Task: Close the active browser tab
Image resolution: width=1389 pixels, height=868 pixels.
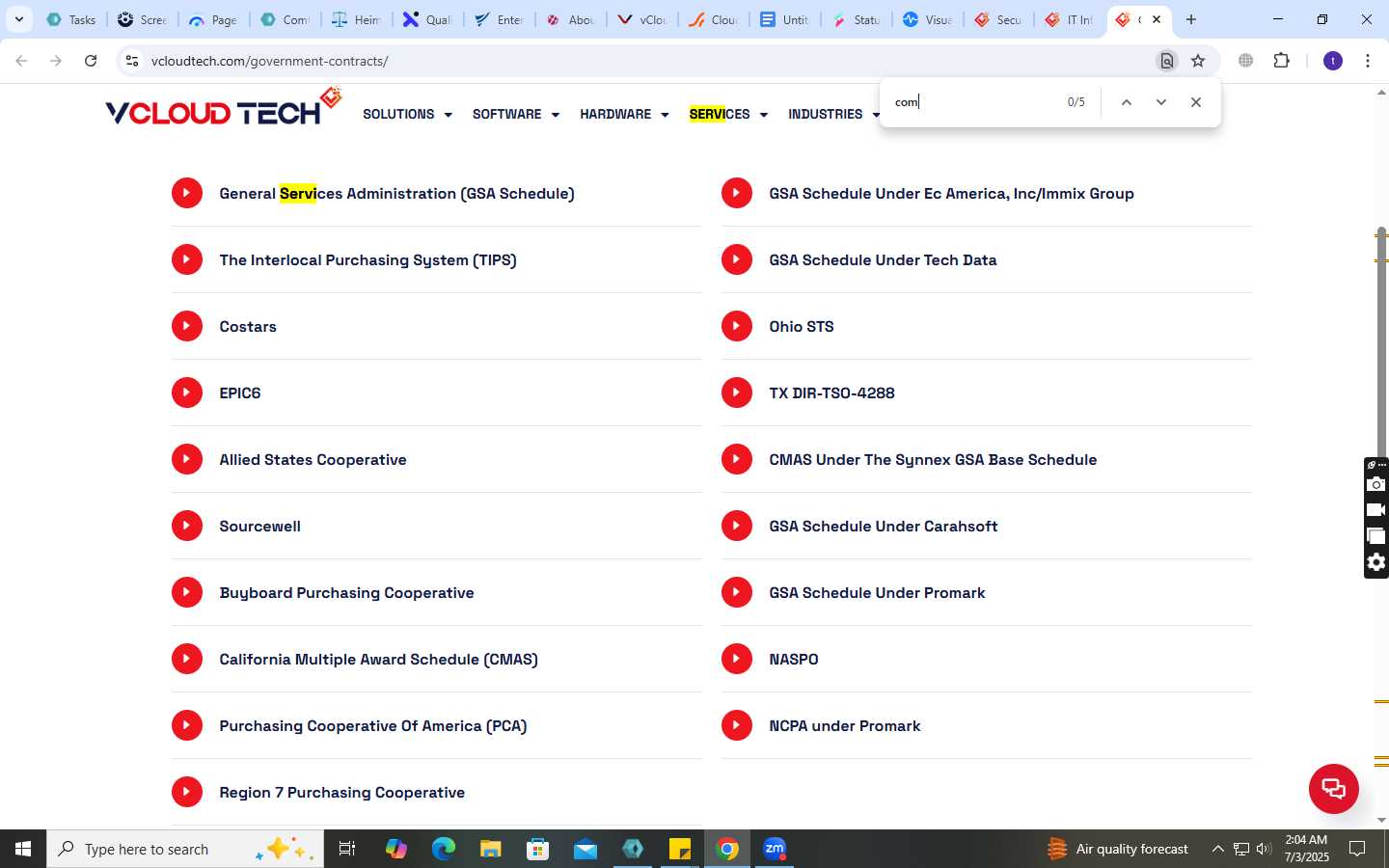Action: (1157, 19)
